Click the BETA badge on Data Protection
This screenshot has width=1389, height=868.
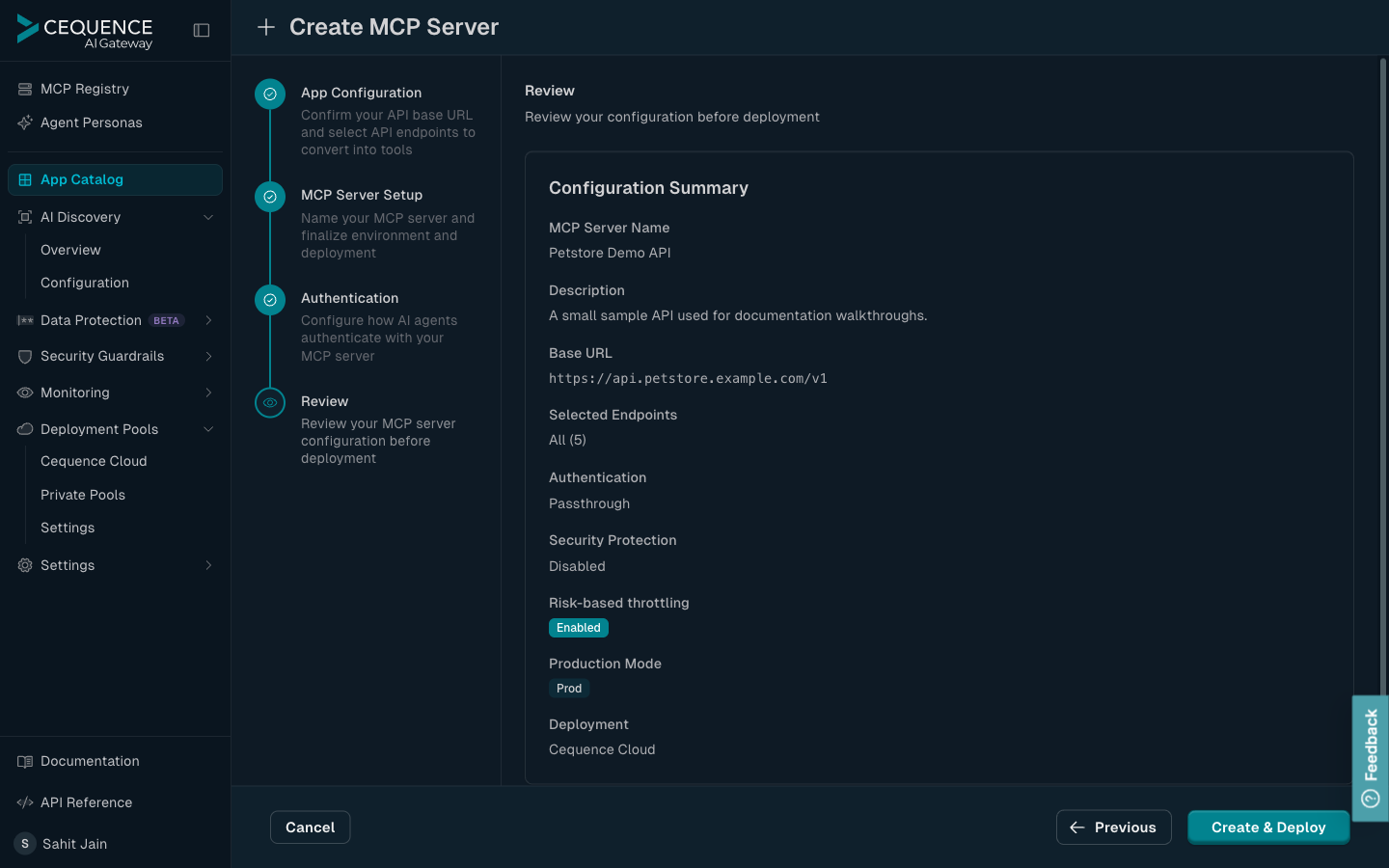167,320
